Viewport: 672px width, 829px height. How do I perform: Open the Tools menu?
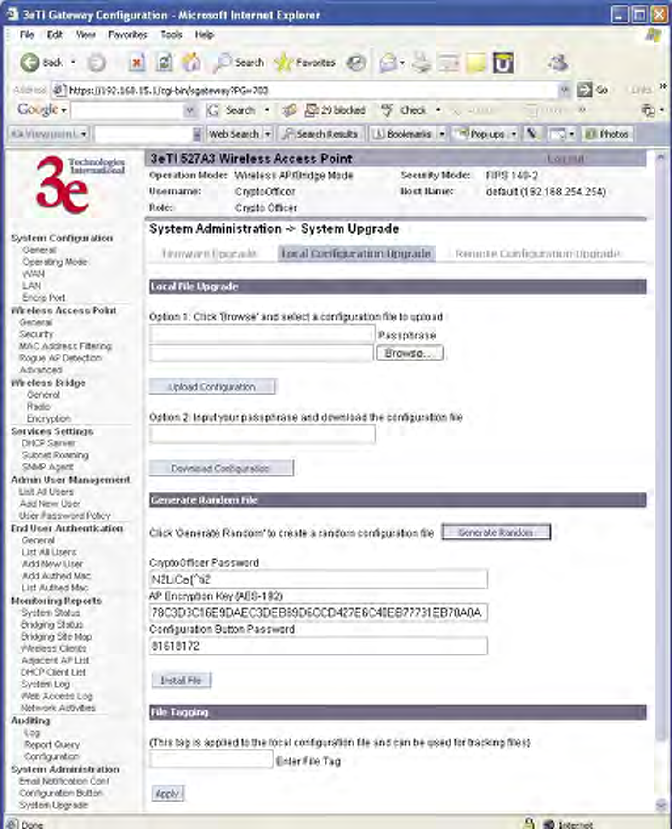click(x=171, y=35)
